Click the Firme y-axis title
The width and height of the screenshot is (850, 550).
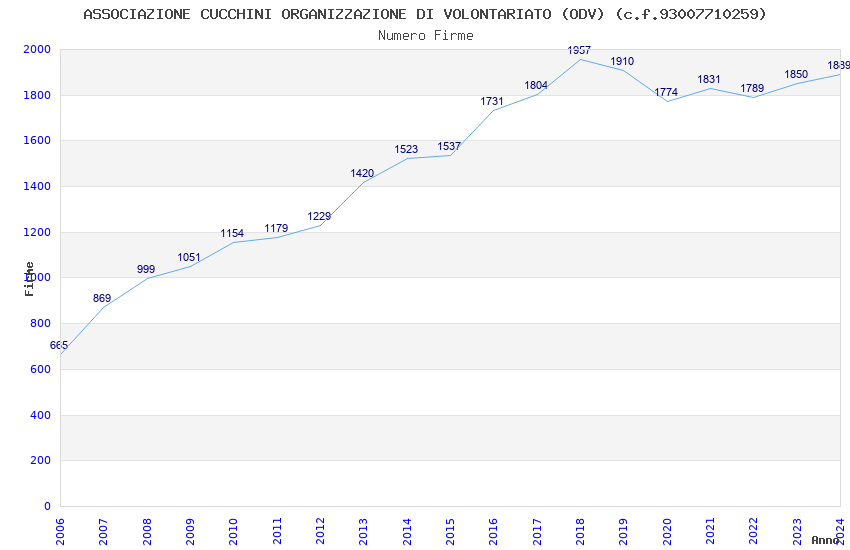(29, 279)
